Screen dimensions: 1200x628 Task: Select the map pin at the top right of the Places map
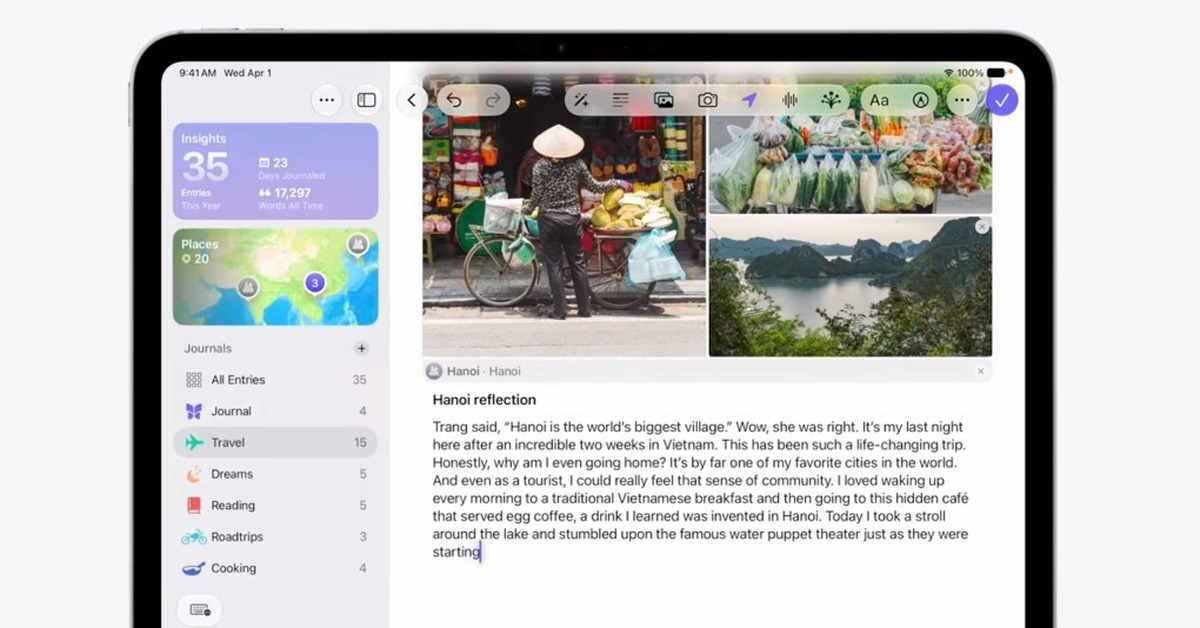click(x=357, y=244)
